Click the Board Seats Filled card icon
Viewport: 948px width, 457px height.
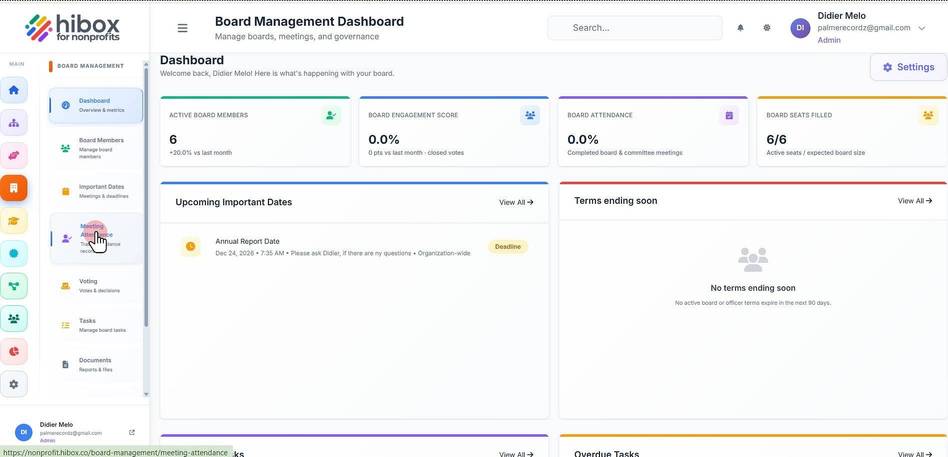(927, 115)
